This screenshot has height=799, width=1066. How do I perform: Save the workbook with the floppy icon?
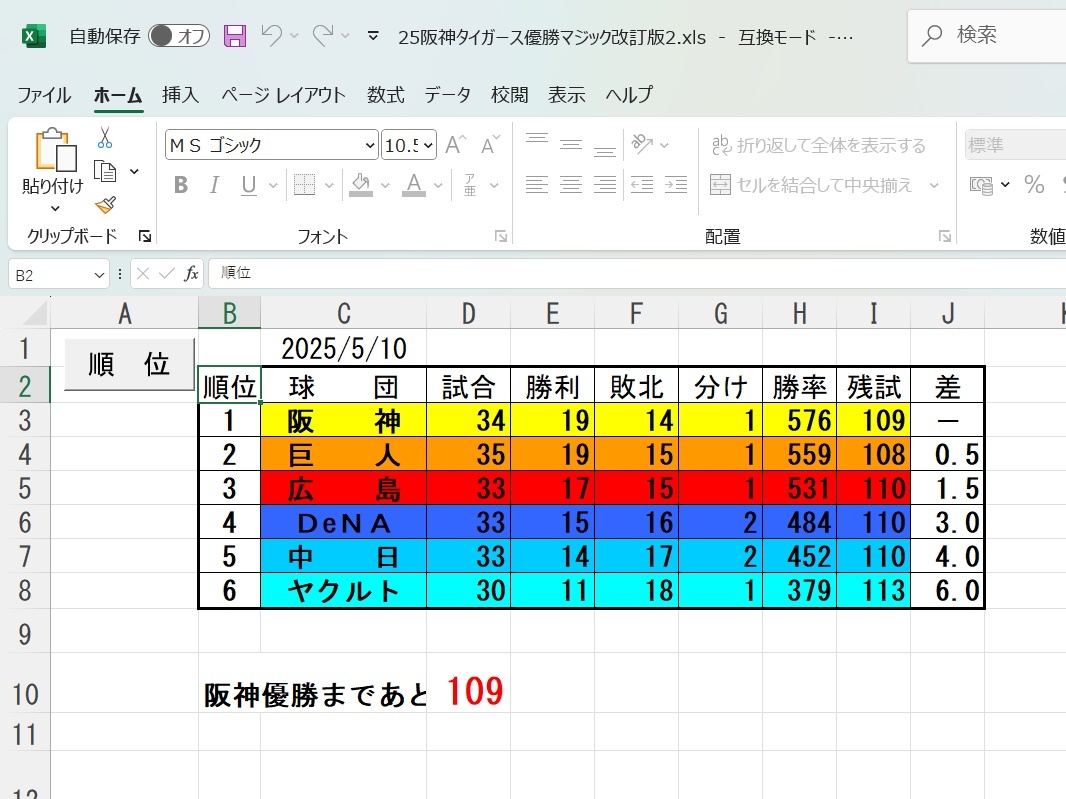point(235,35)
